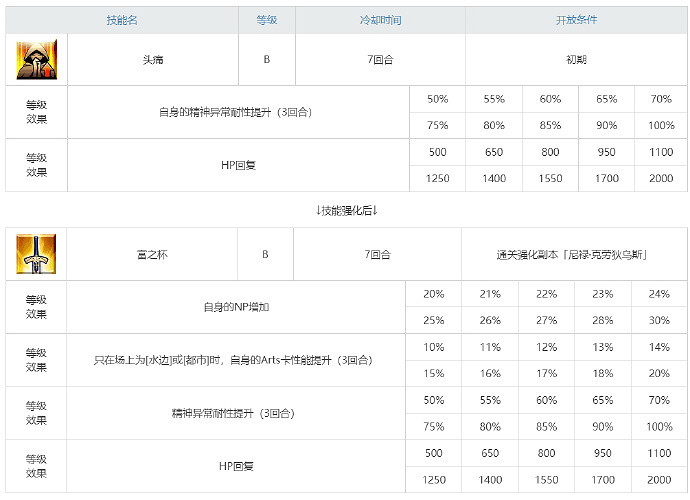
Task: Click the 18% Arts value
Action: (603, 374)
